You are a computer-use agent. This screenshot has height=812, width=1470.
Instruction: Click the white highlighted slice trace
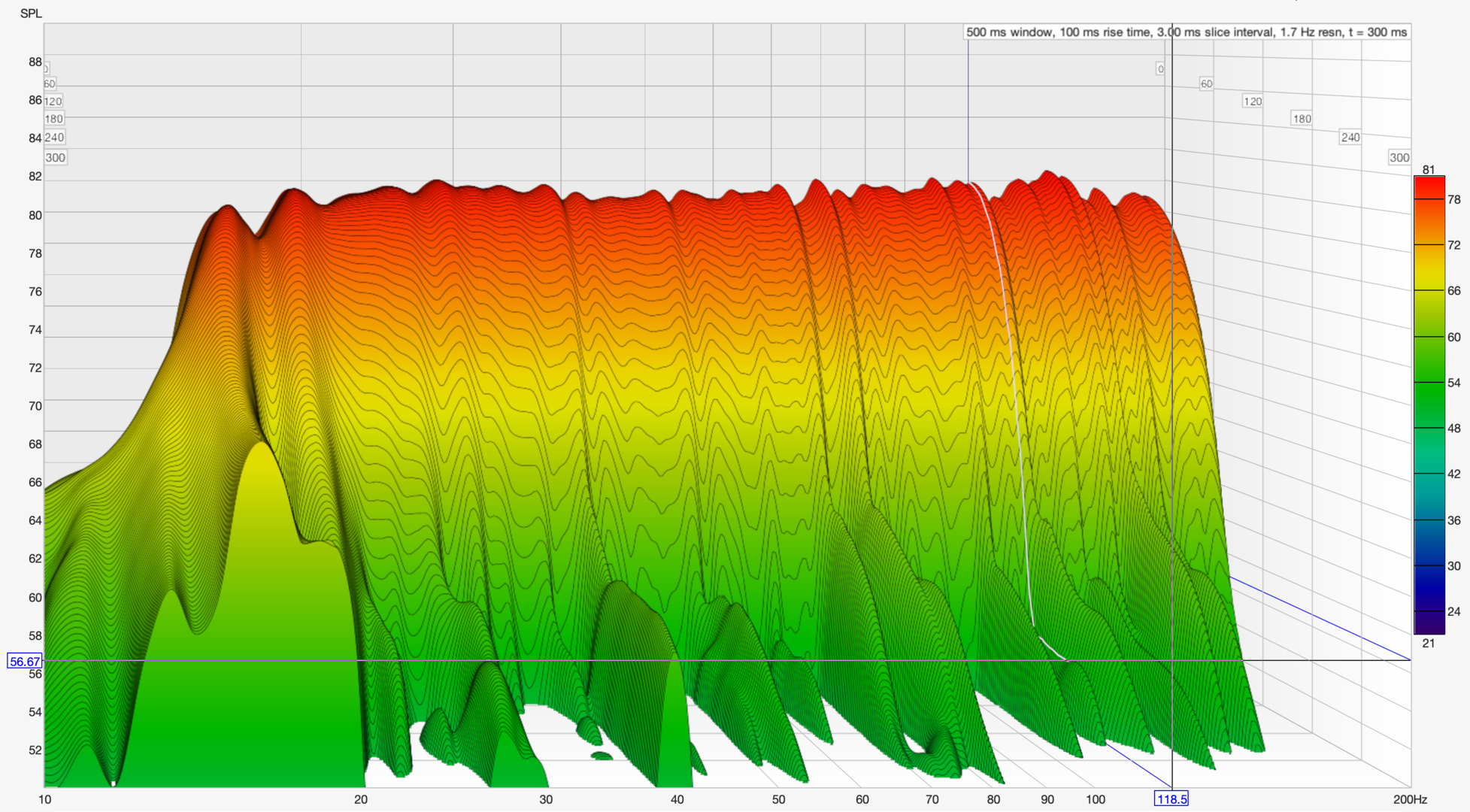1011,361
